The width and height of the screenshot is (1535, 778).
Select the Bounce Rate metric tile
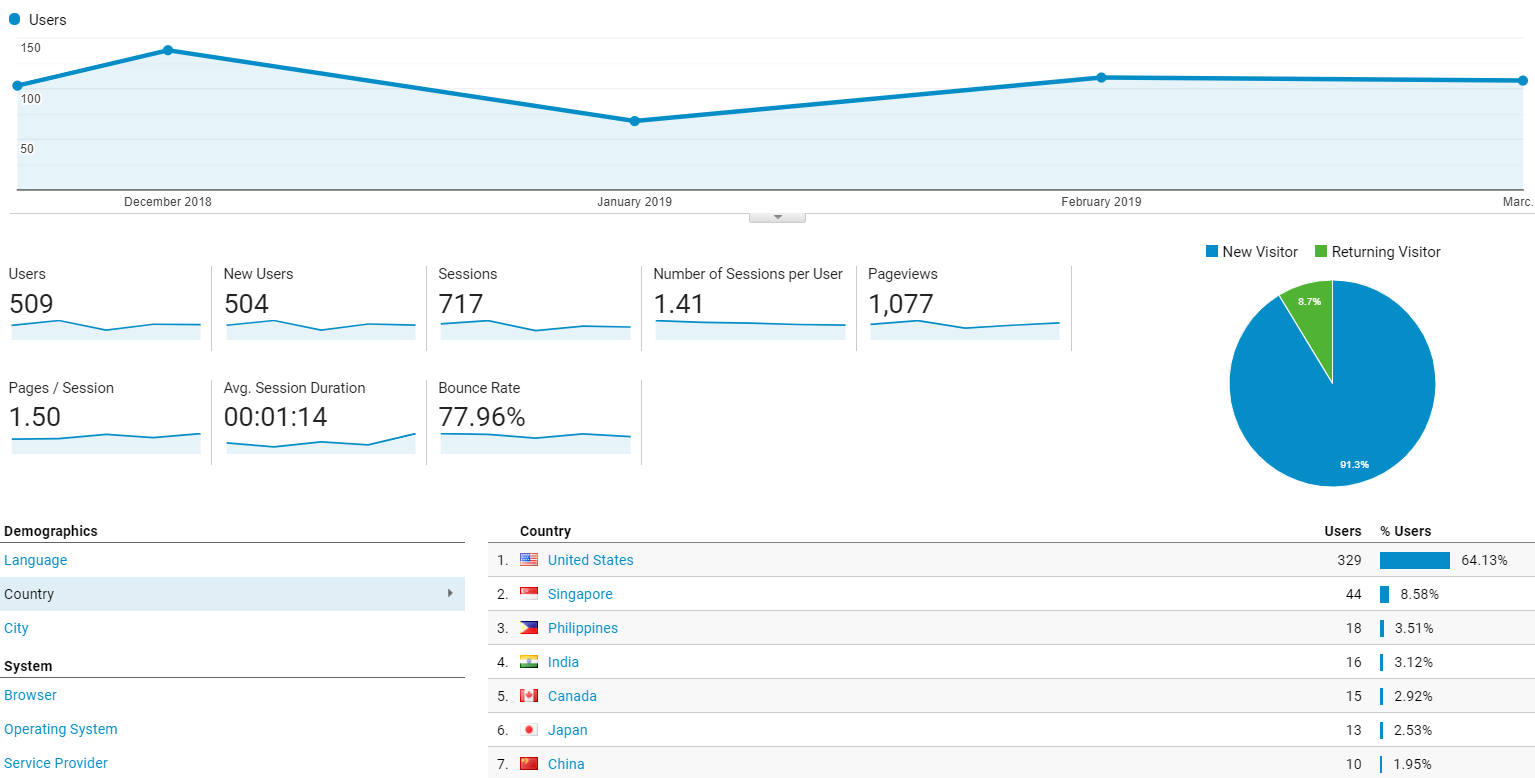[535, 422]
